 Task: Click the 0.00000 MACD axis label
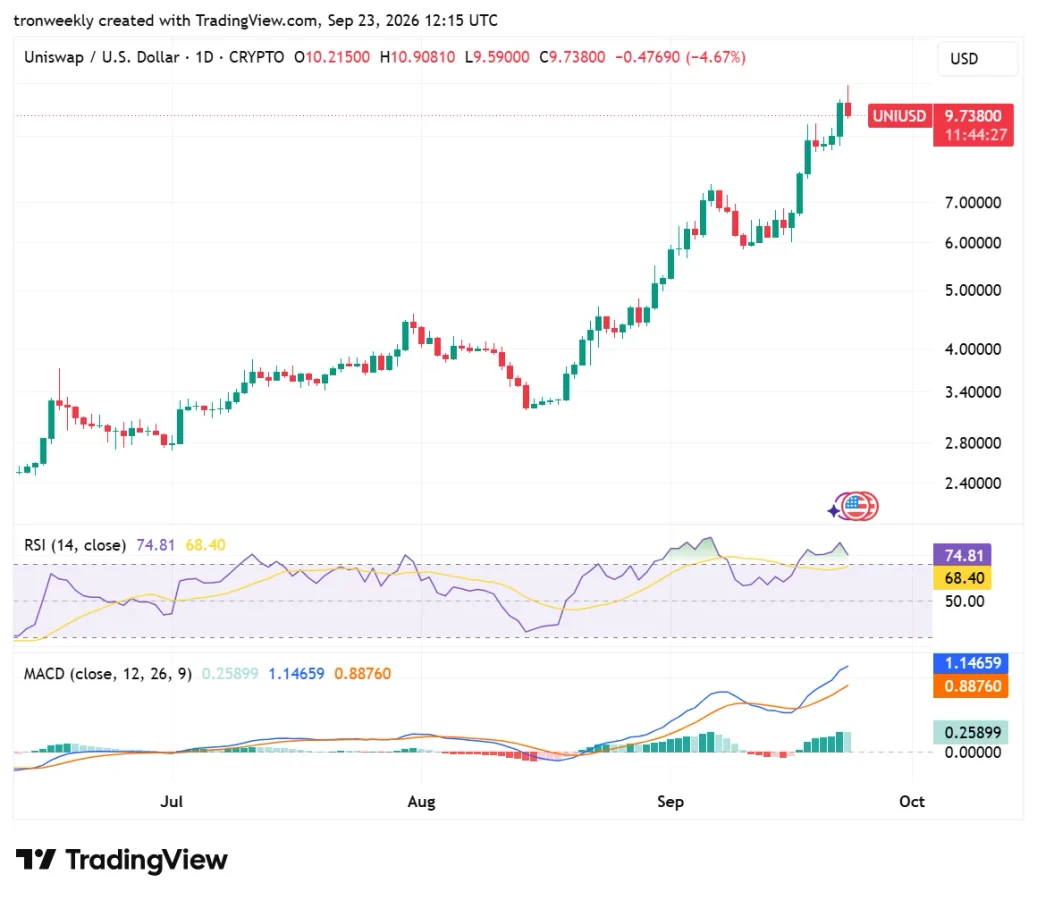pos(972,753)
